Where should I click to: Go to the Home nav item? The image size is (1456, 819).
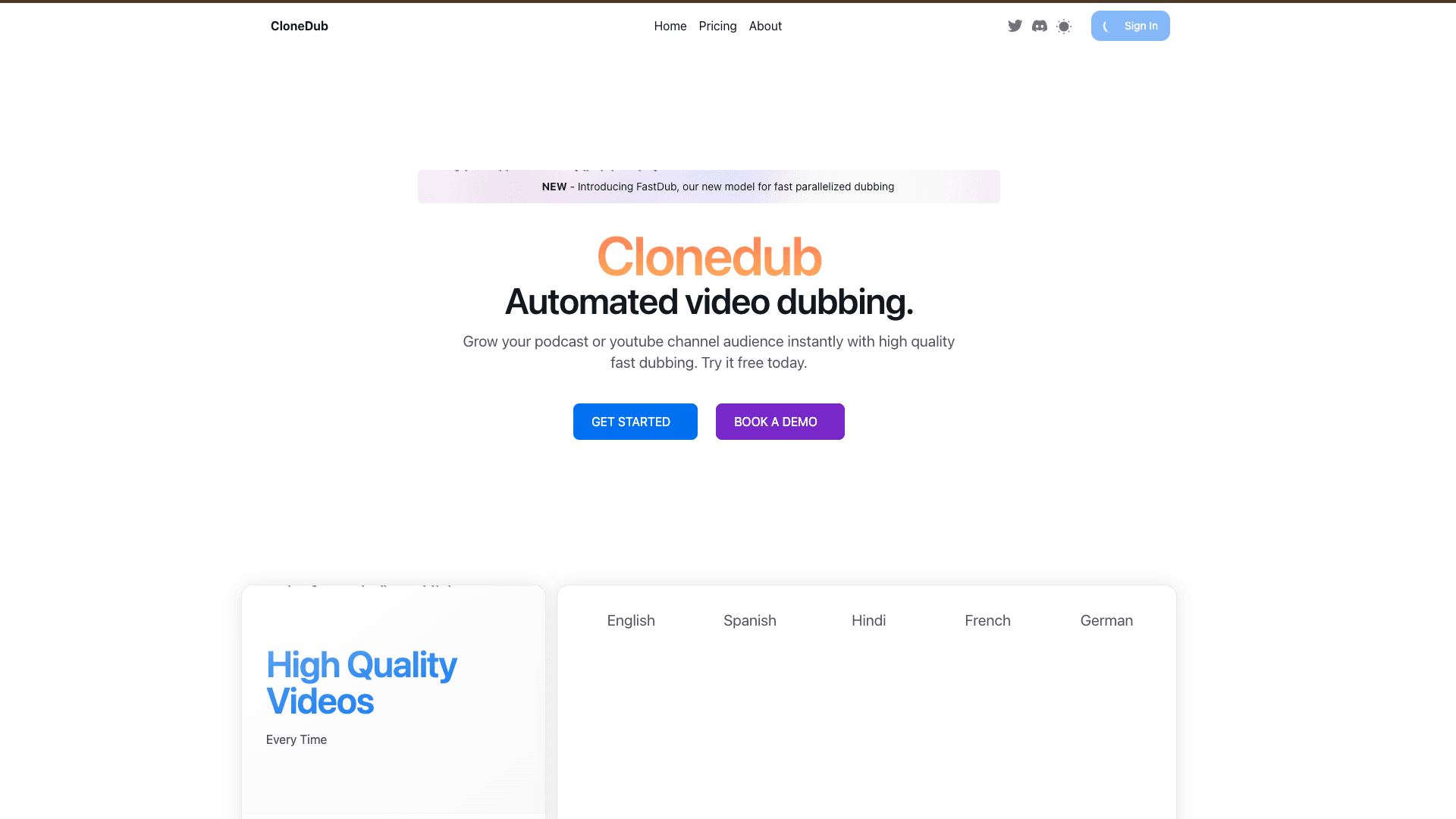[x=670, y=26]
